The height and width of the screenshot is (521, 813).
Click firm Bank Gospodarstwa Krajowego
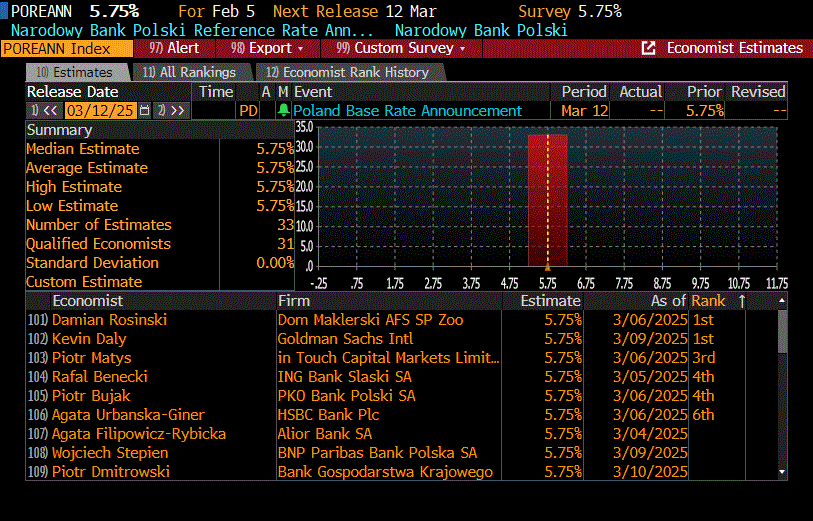pos(385,472)
